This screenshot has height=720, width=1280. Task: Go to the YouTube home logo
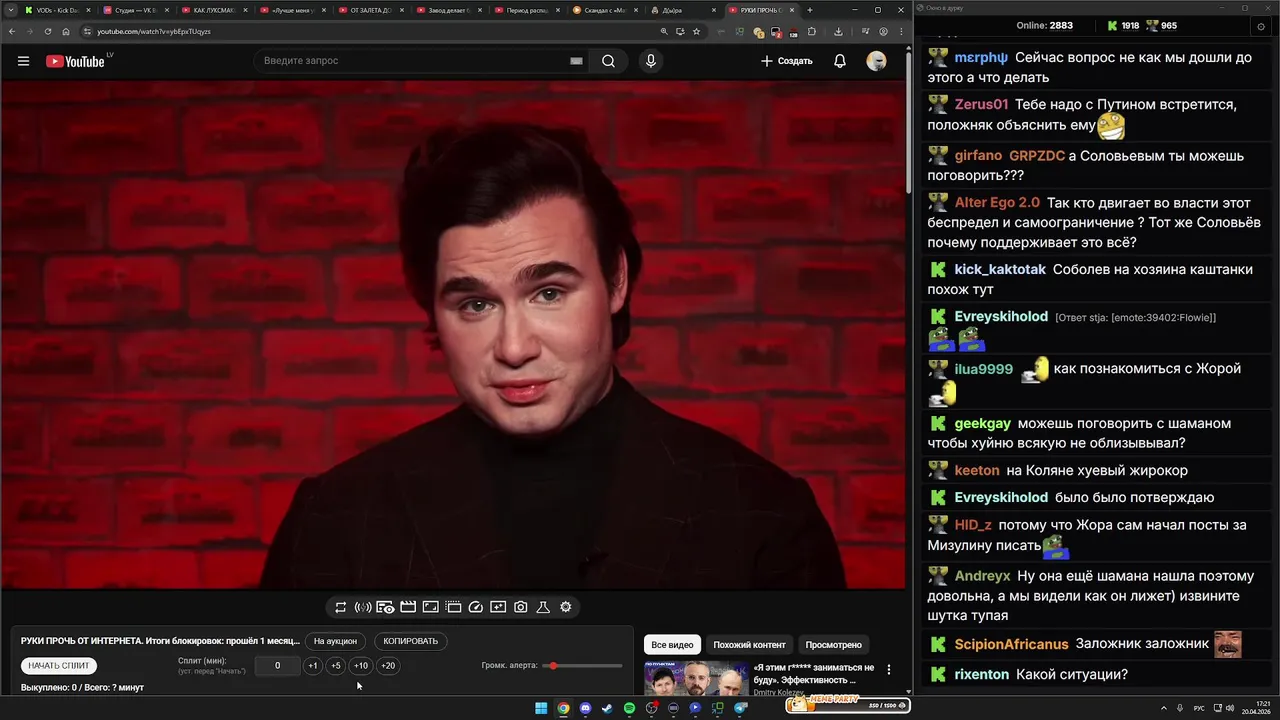point(75,61)
